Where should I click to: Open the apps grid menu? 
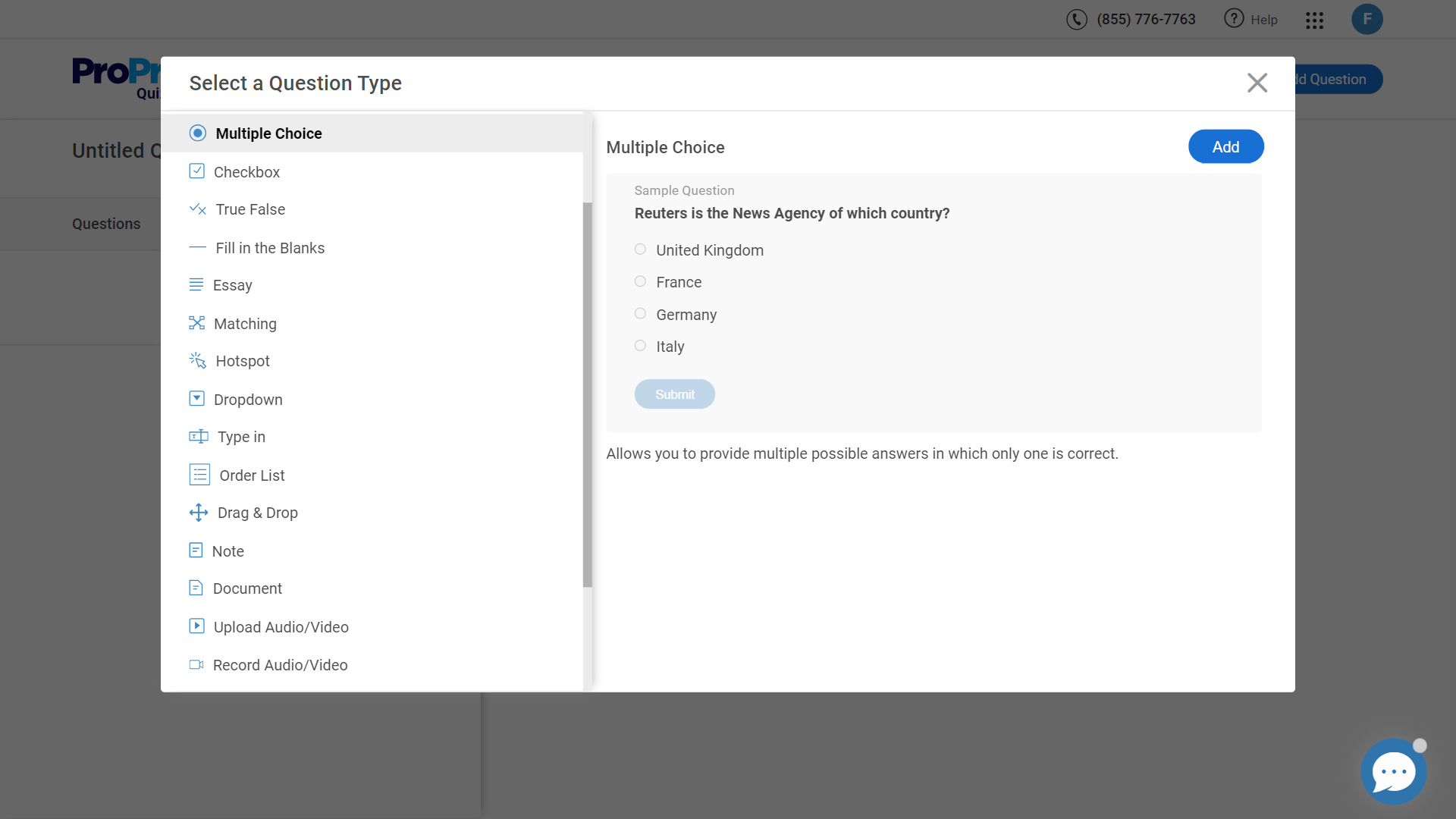click(1314, 20)
